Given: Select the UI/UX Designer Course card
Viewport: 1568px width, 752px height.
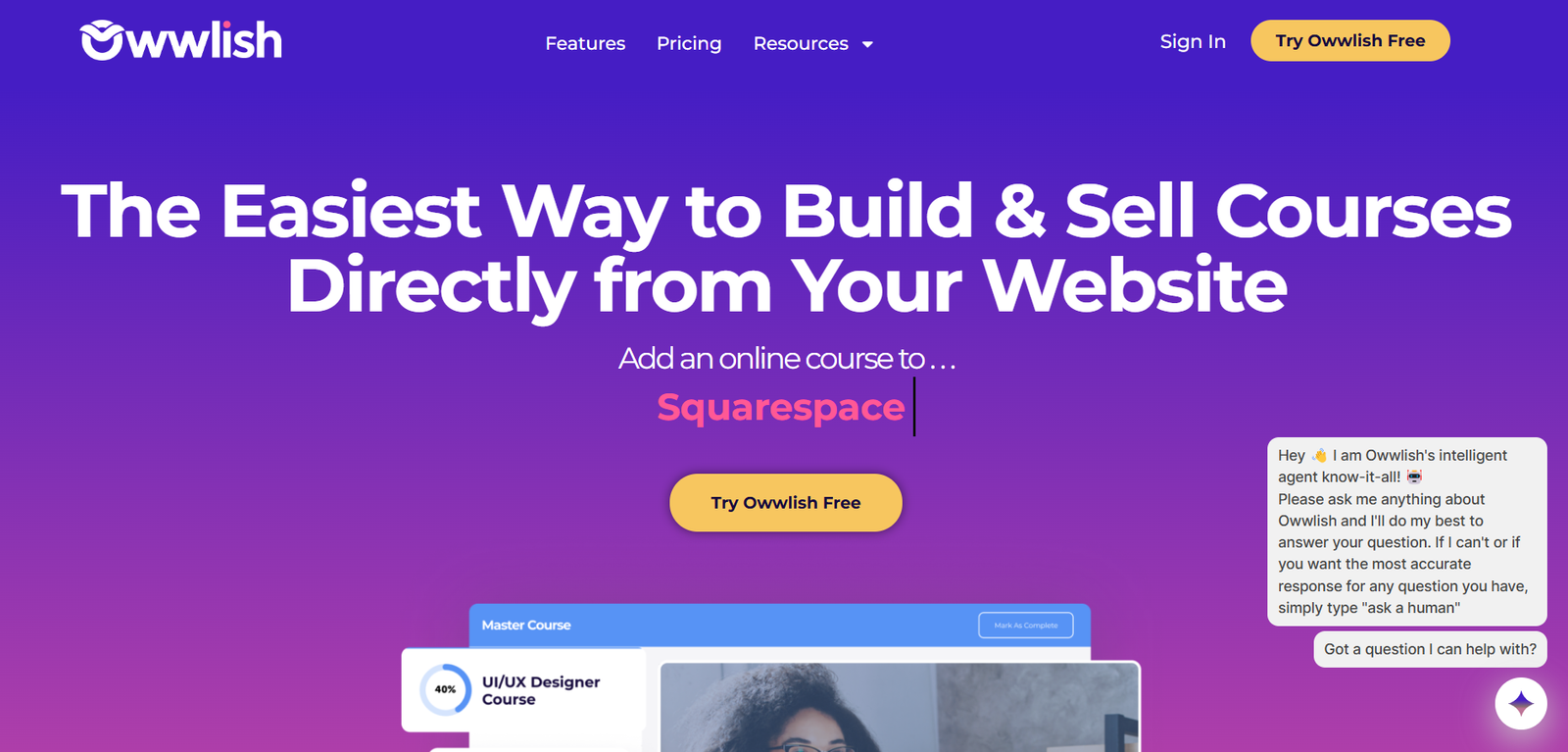Looking at the screenshot, I should point(523,690).
